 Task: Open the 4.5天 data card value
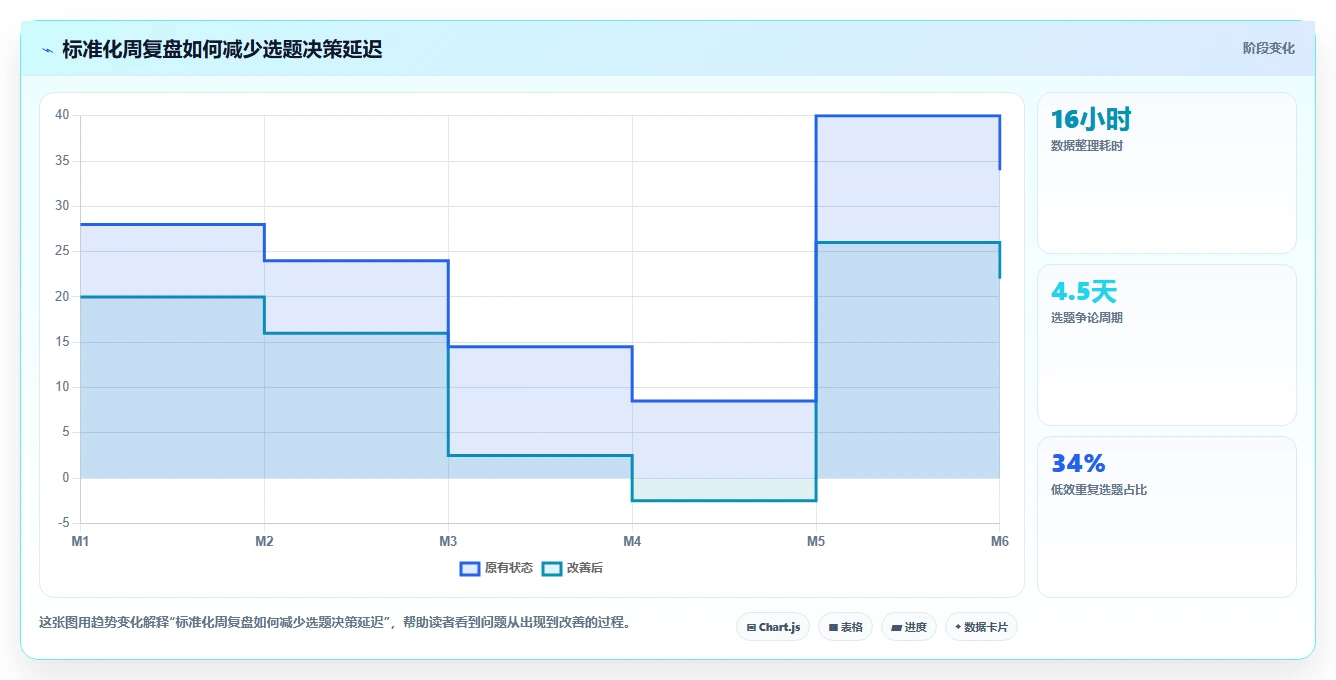pos(1084,292)
